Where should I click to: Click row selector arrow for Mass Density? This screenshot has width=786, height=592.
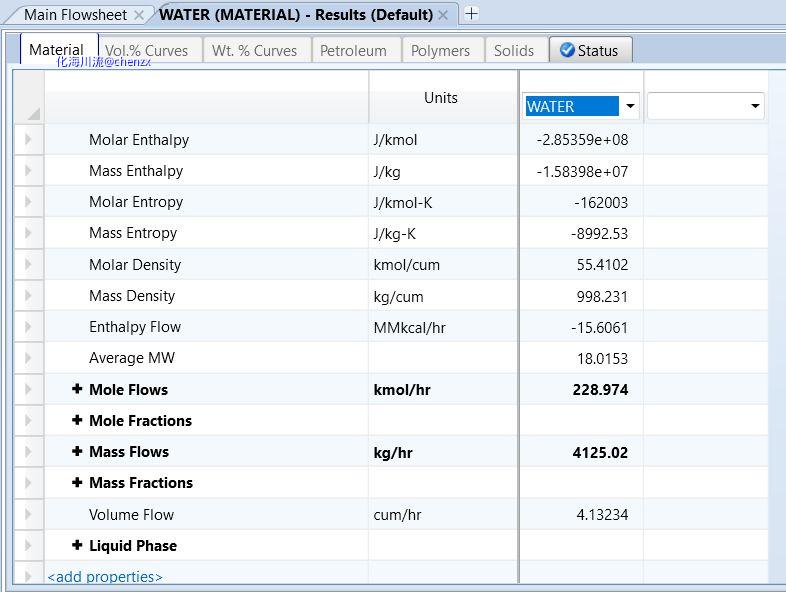[x=29, y=295]
